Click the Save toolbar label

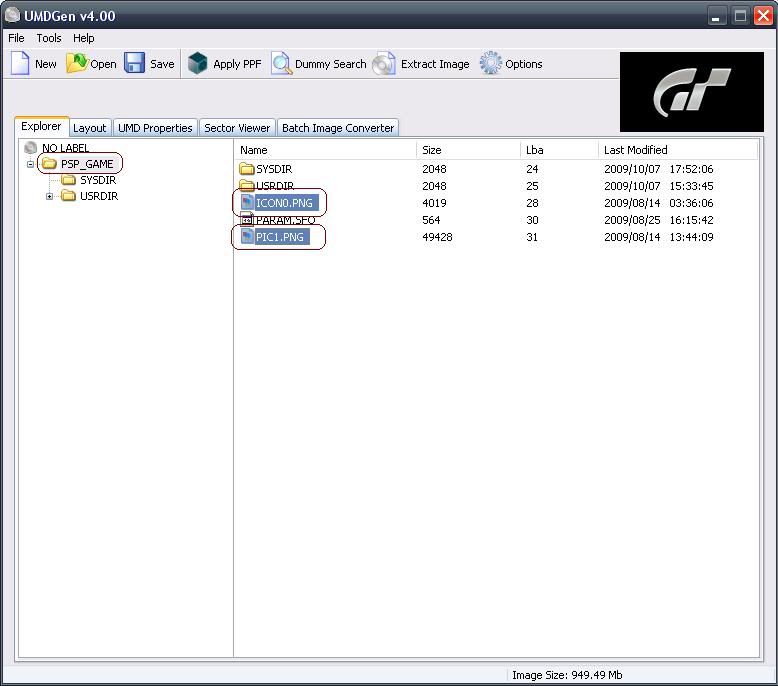coord(162,64)
